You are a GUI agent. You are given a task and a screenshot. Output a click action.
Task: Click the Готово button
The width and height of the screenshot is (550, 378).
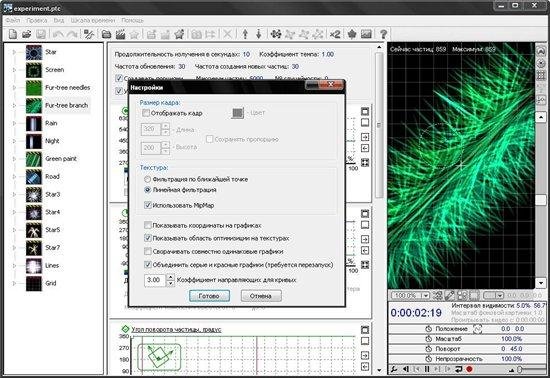[209, 296]
